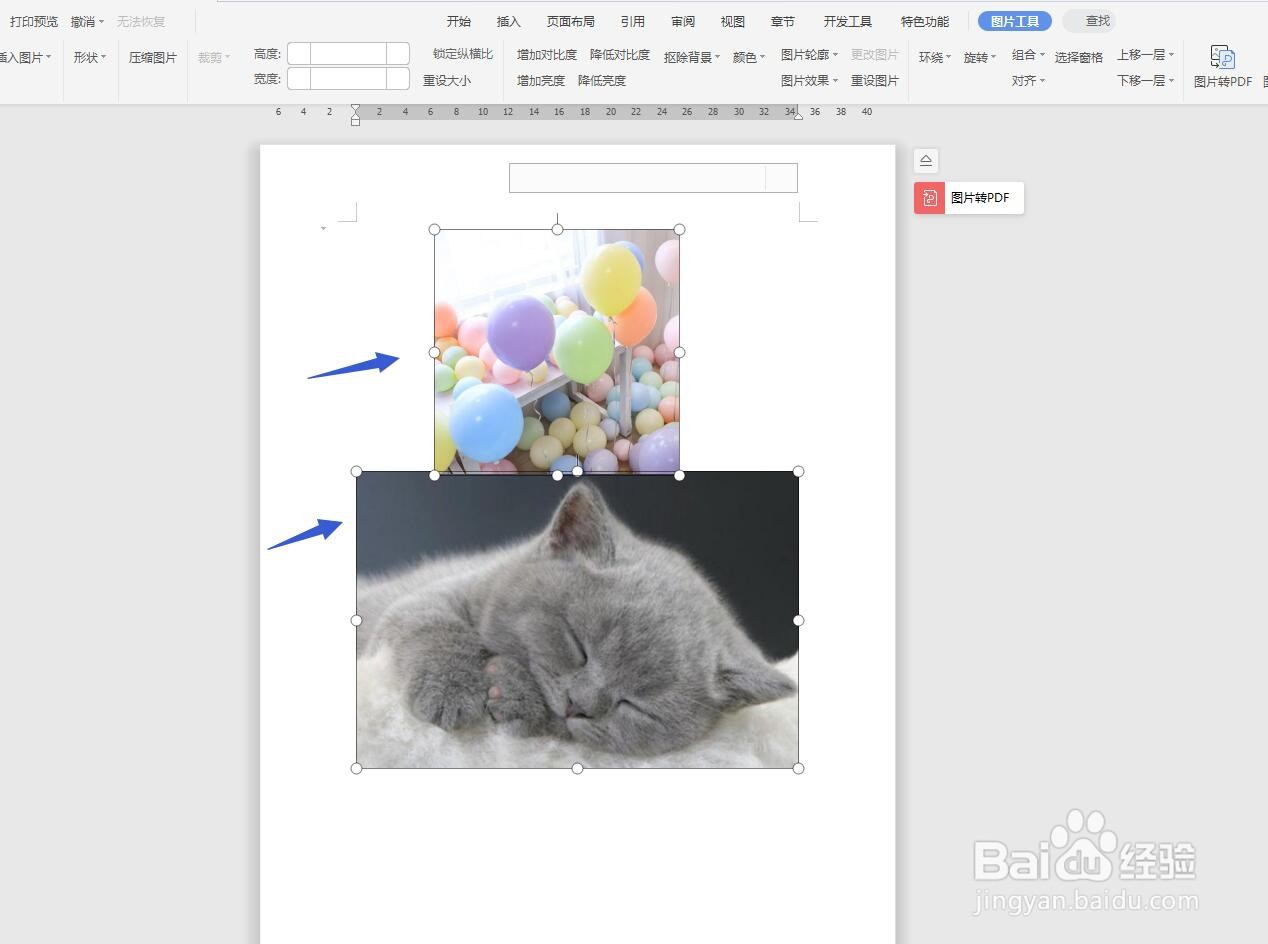1268x944 pixels.
Task: Open the 章节 tab
Action: pyautogui.click(x=783, y=21)
